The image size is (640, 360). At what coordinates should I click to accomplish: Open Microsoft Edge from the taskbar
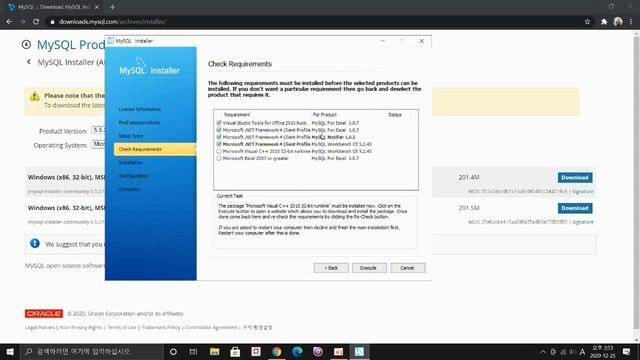[297, 351]
